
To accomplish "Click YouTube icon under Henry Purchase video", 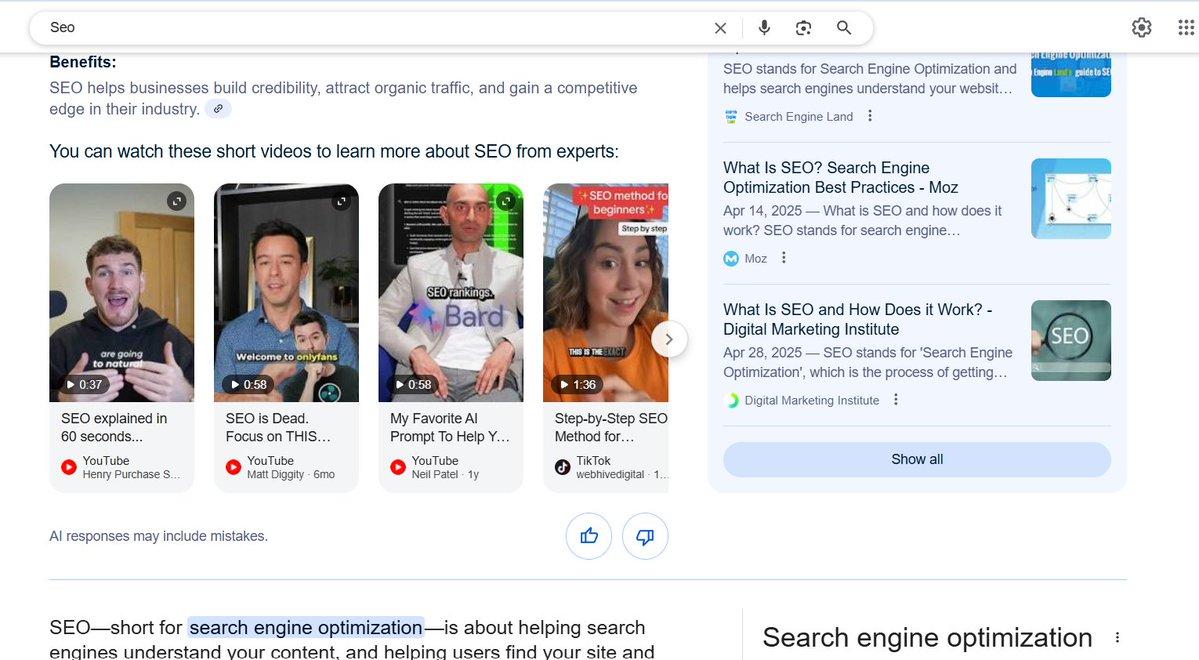I will pos(69,467).
